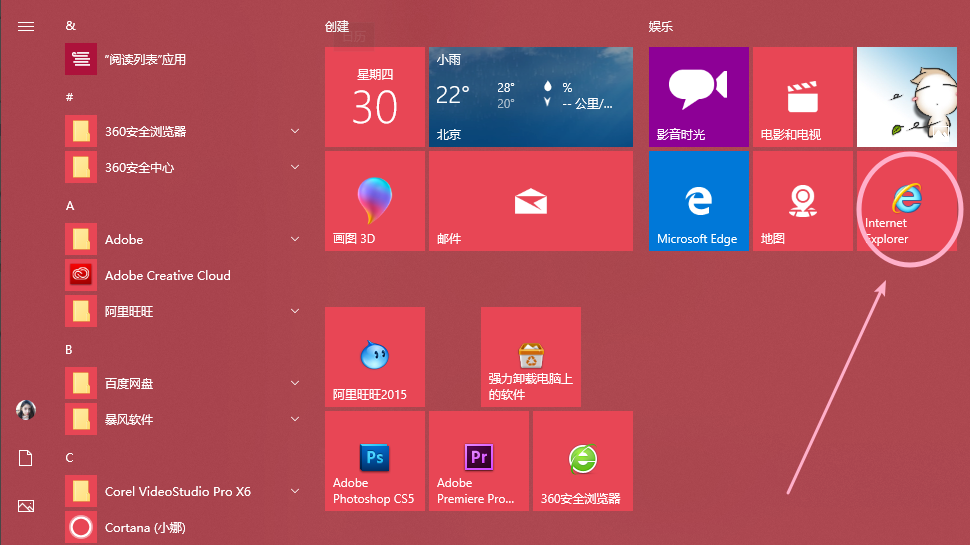Expand the 360安全中心 folder chevron
The height and width of the screenshot is (545, 970).
point(295,167)
